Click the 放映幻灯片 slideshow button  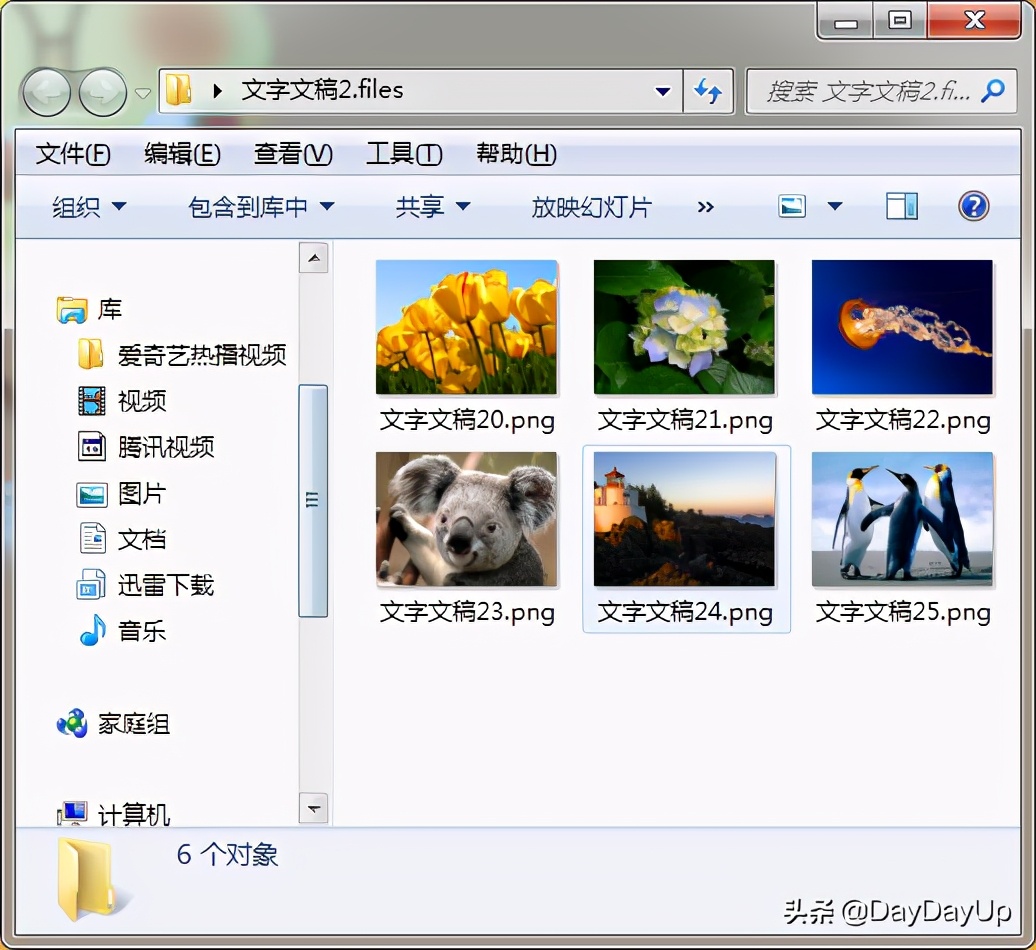[x=591, y=207]
